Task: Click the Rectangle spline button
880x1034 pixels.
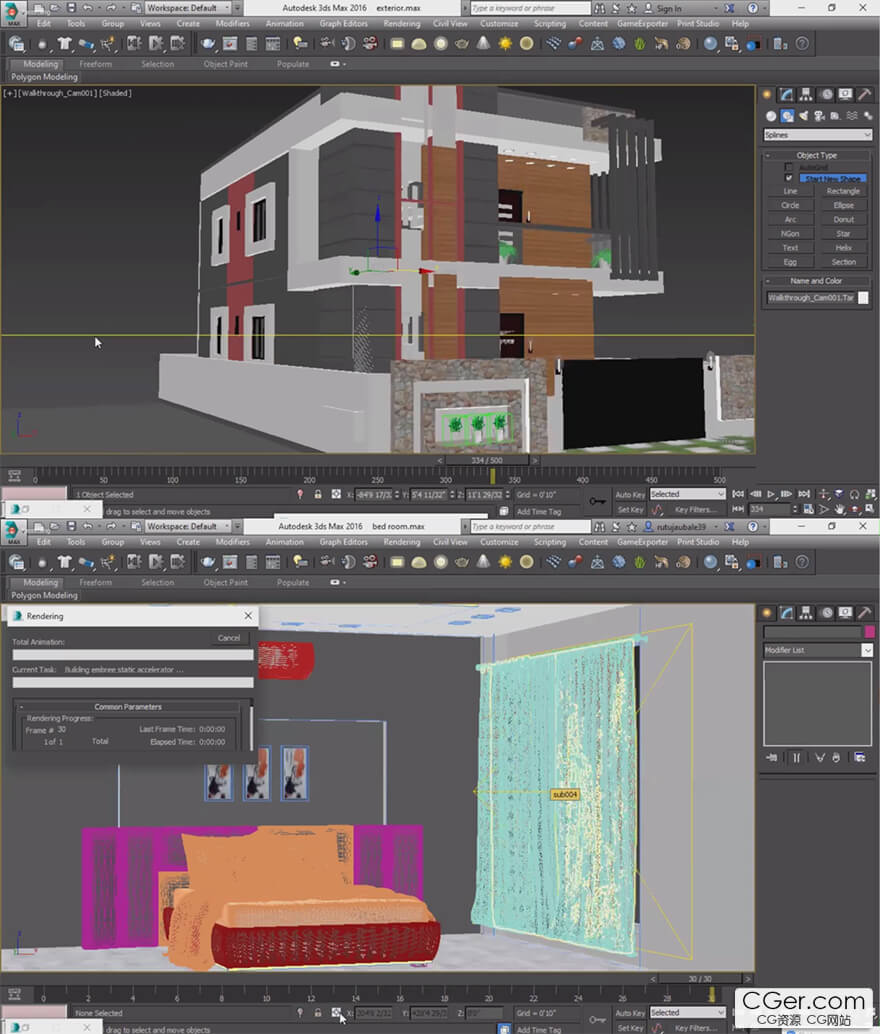Action: (x=843, y=191)
